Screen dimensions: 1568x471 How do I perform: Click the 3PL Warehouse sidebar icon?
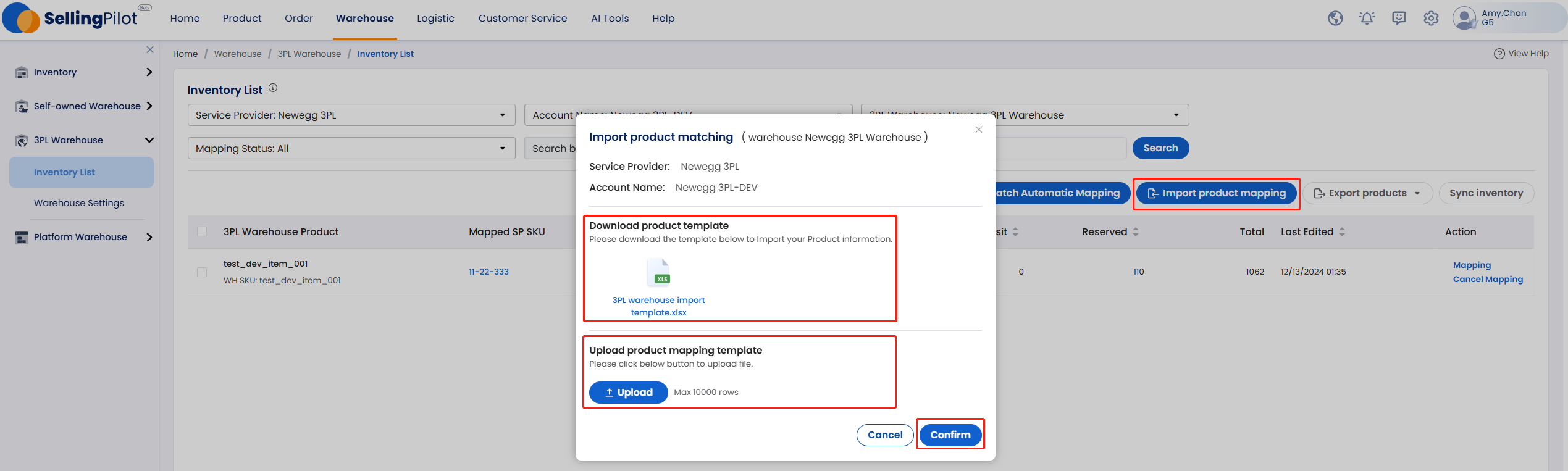click(x=22, y=140)
